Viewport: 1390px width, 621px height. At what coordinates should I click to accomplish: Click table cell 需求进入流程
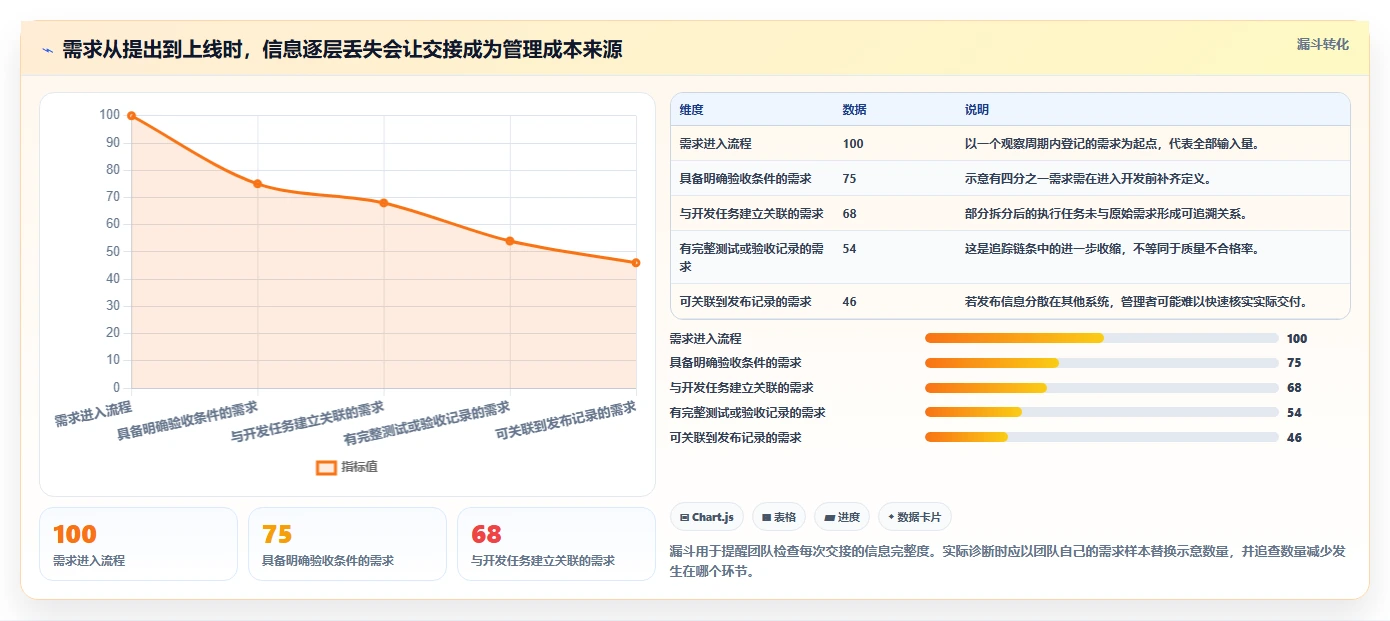(x=715, y=144)
